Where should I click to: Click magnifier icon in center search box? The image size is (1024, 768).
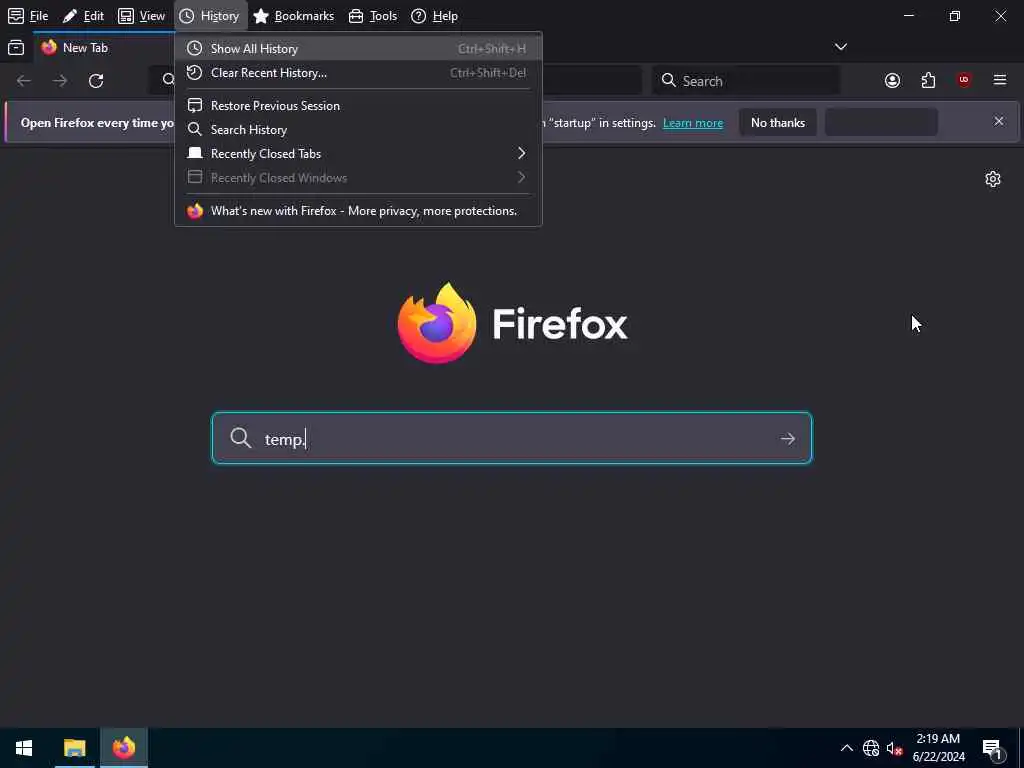coord(240,438)
